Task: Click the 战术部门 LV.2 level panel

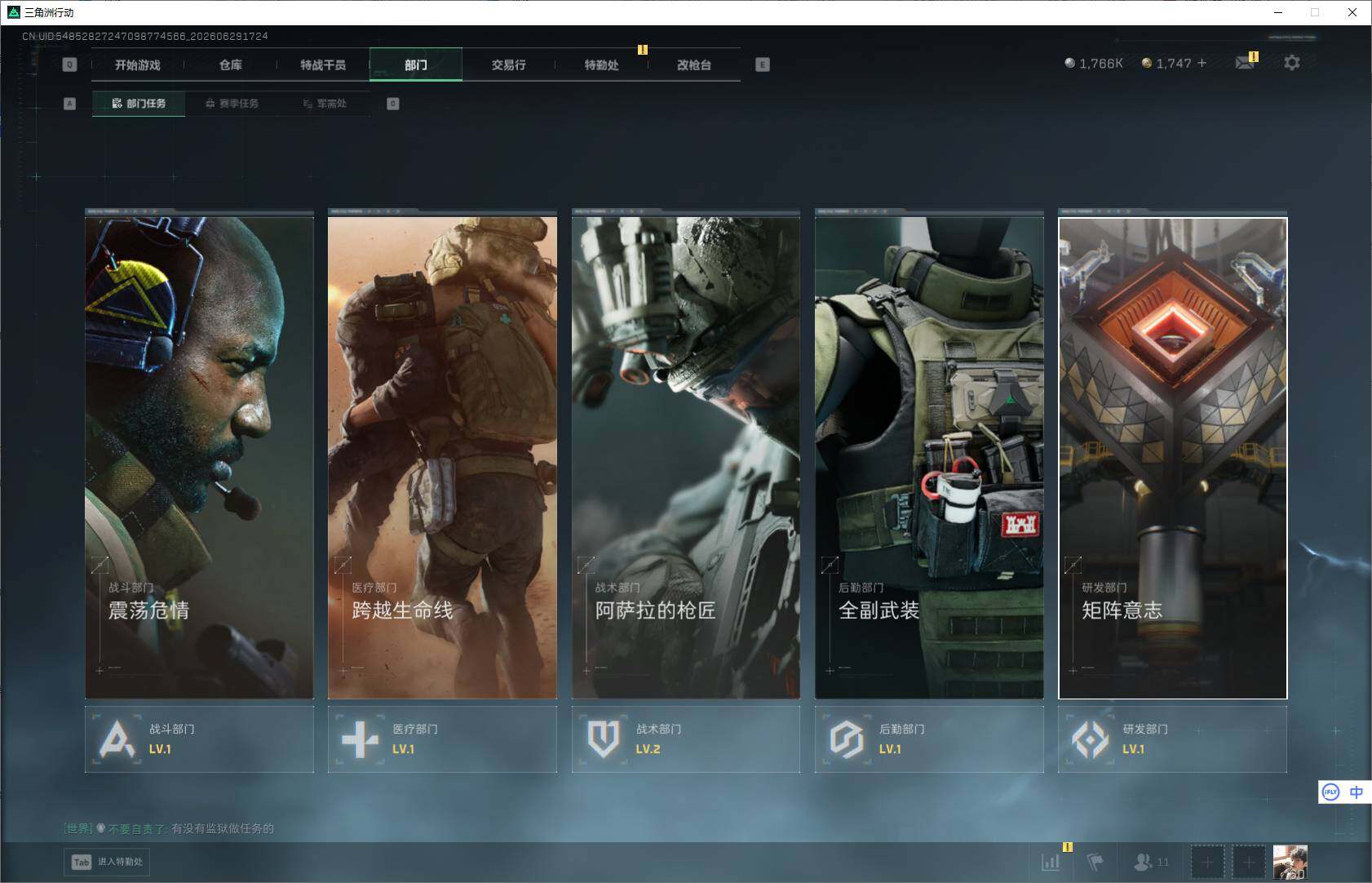Action: coord(686,739)
